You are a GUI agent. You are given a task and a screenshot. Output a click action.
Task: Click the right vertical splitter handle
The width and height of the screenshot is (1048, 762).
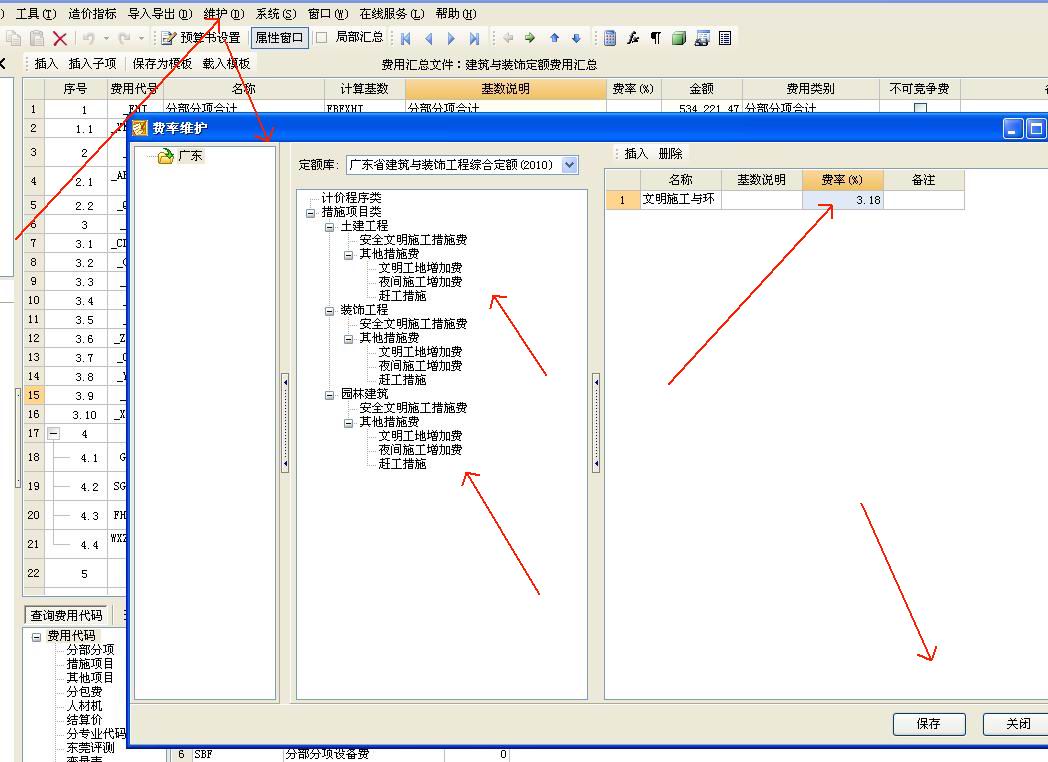[x=596, y=423]
